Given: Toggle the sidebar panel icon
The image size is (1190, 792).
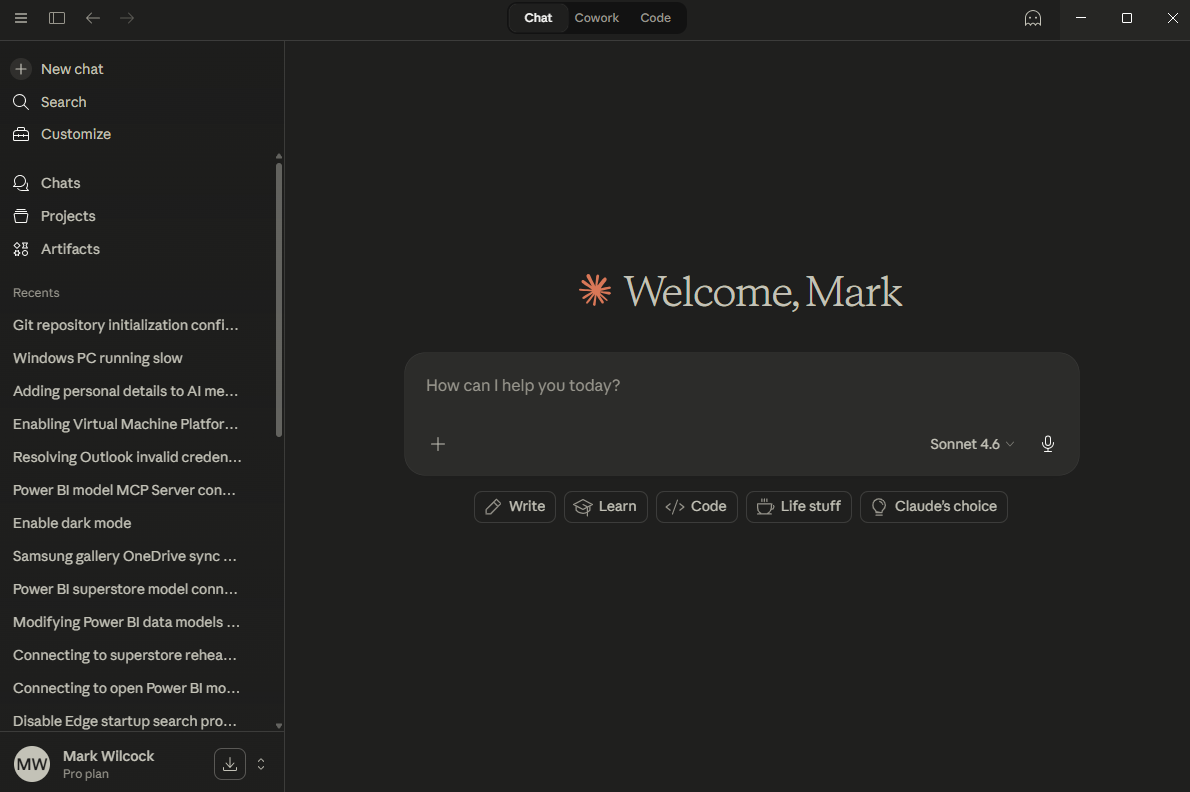Looking at the screenshot, I should (x=57, y=18).
